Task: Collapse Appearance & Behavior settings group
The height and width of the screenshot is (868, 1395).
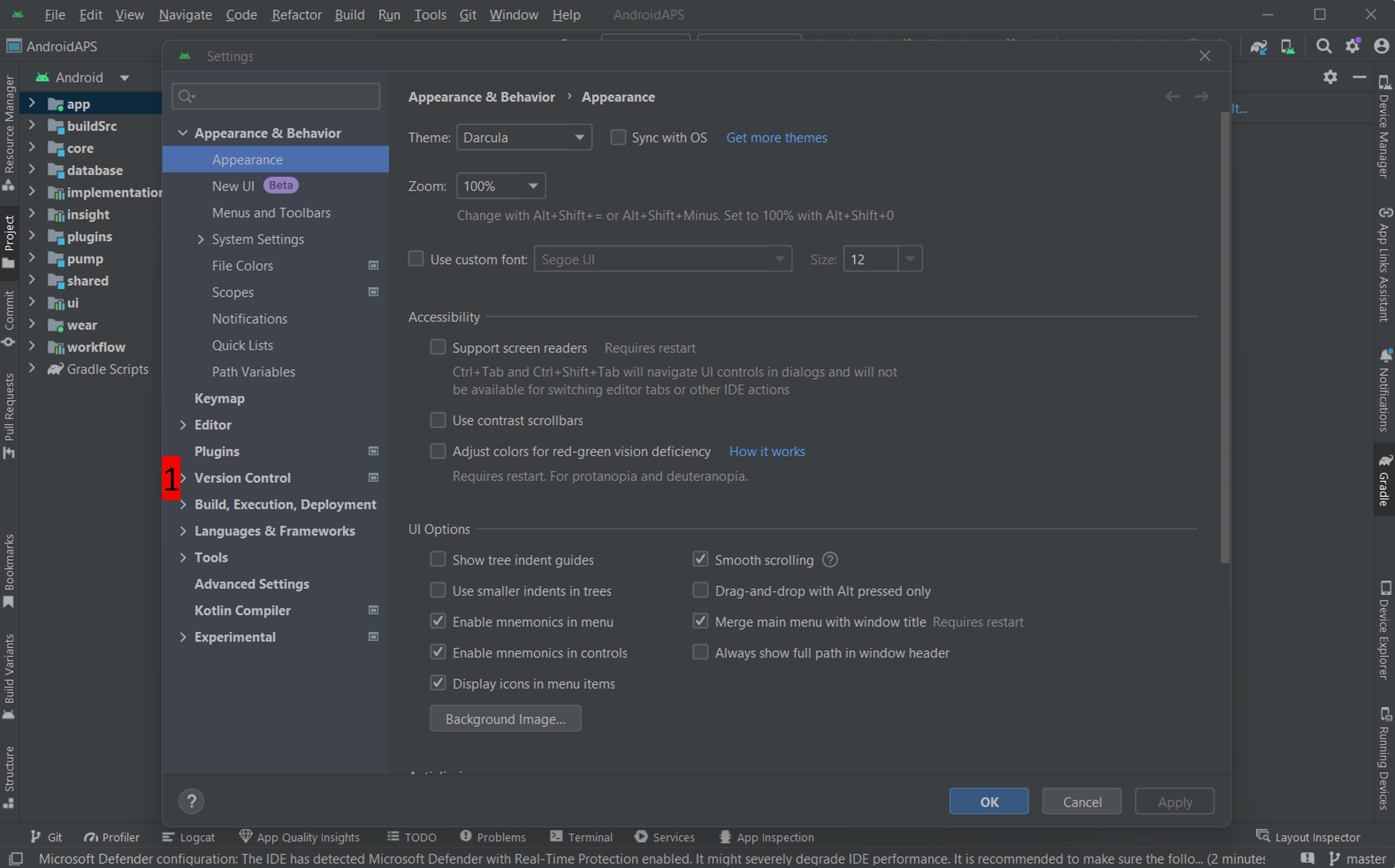Action: [182, 133]
